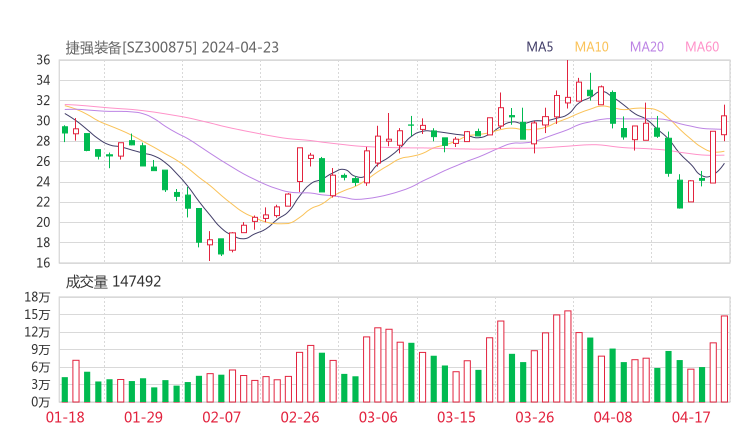Viewport: 740px width, 440px height.
Task: Click the 9万 volume axis label
Action: pyautogui.click(x=40, y=350)
